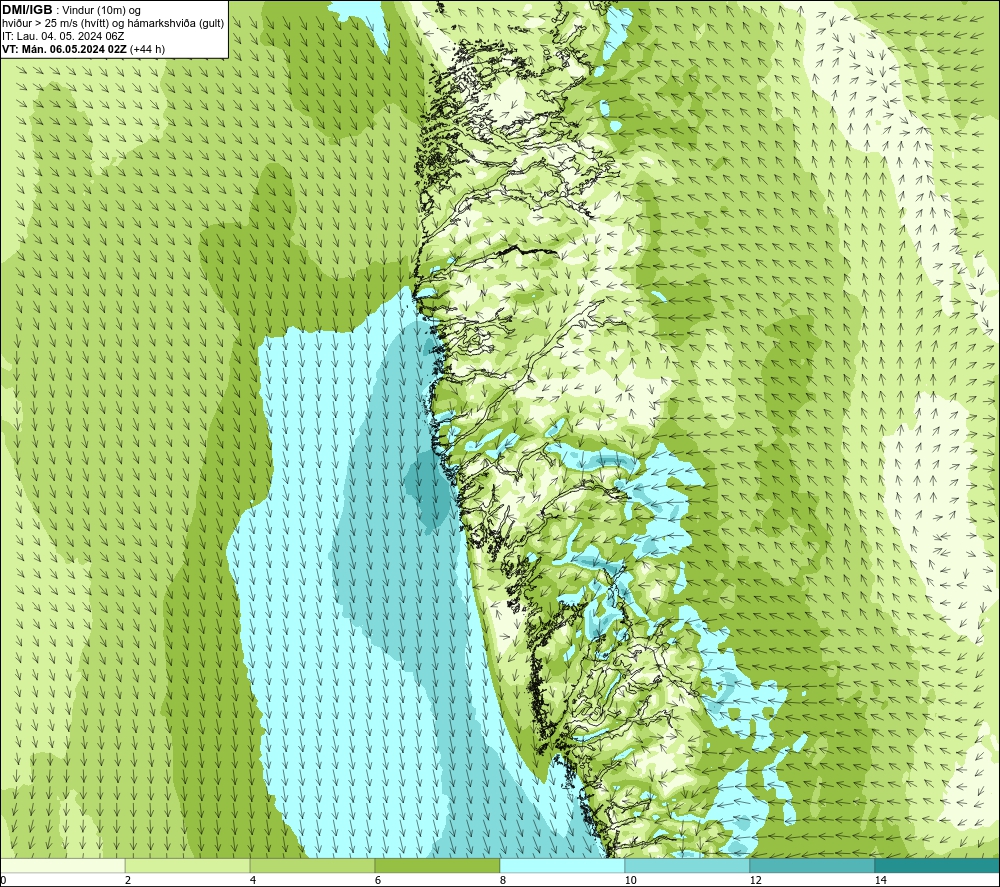Select the 10–12 m/s cyan color swatch
Screen dimensions: 1000x887
point(688,866)
